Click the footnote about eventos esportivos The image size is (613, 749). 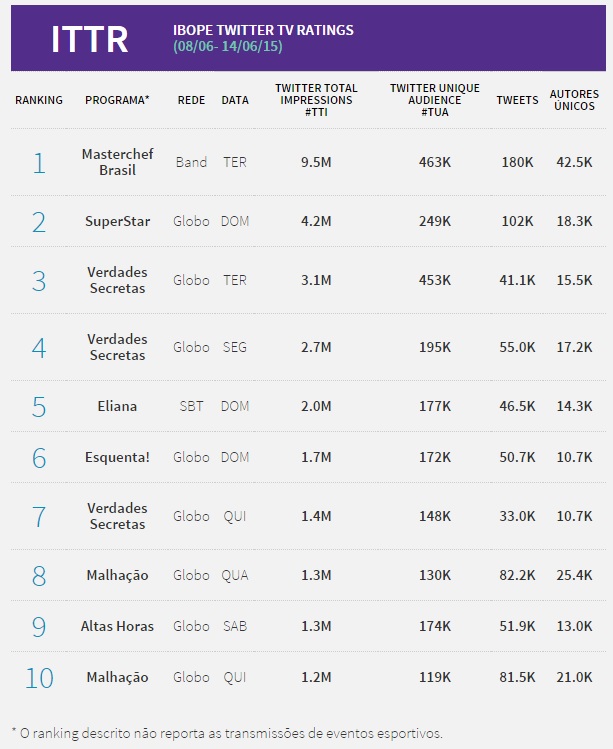tap(226, 733)
